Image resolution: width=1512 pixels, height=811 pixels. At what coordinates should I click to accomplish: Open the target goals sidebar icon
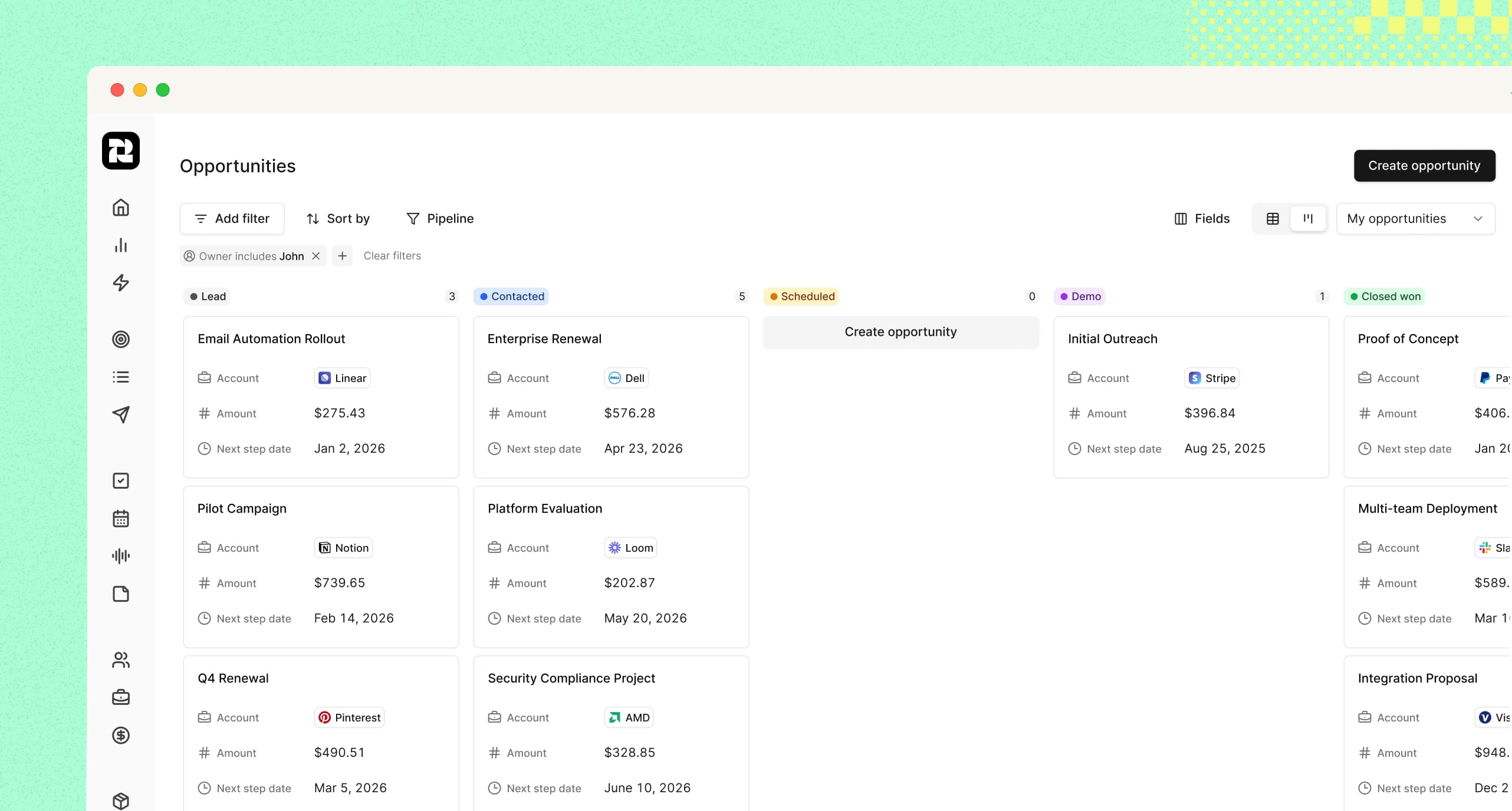(121, 339)
